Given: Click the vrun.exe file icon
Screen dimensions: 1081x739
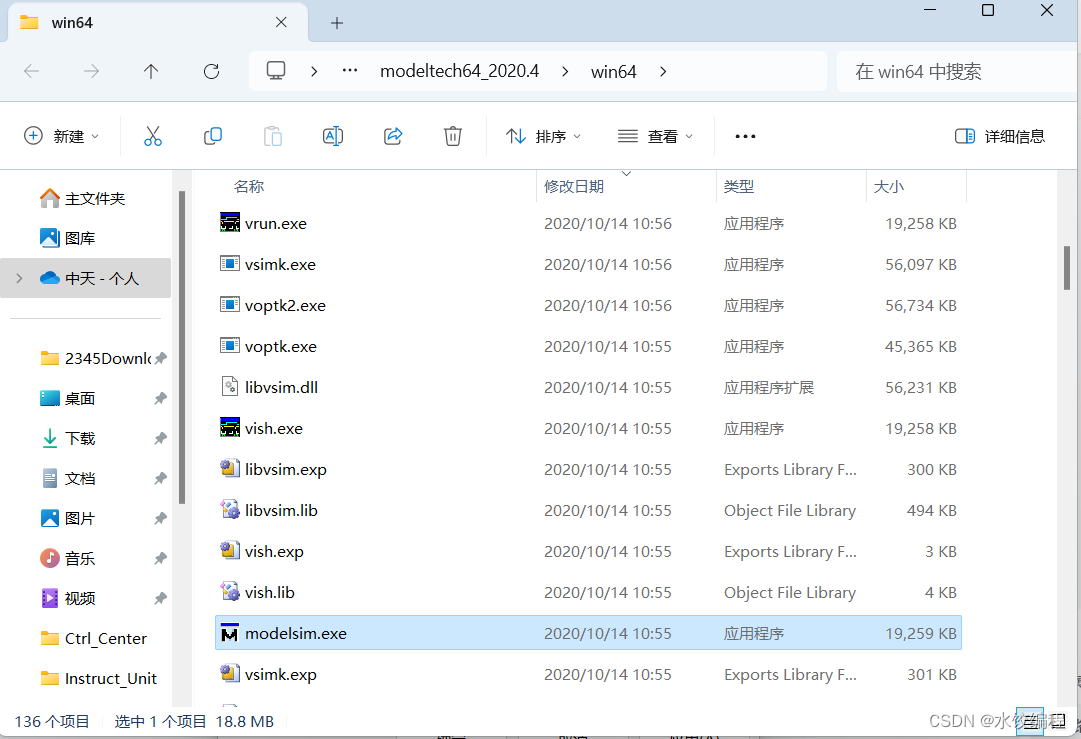Looking at the screenshot, I should click(x=230, y=223).
